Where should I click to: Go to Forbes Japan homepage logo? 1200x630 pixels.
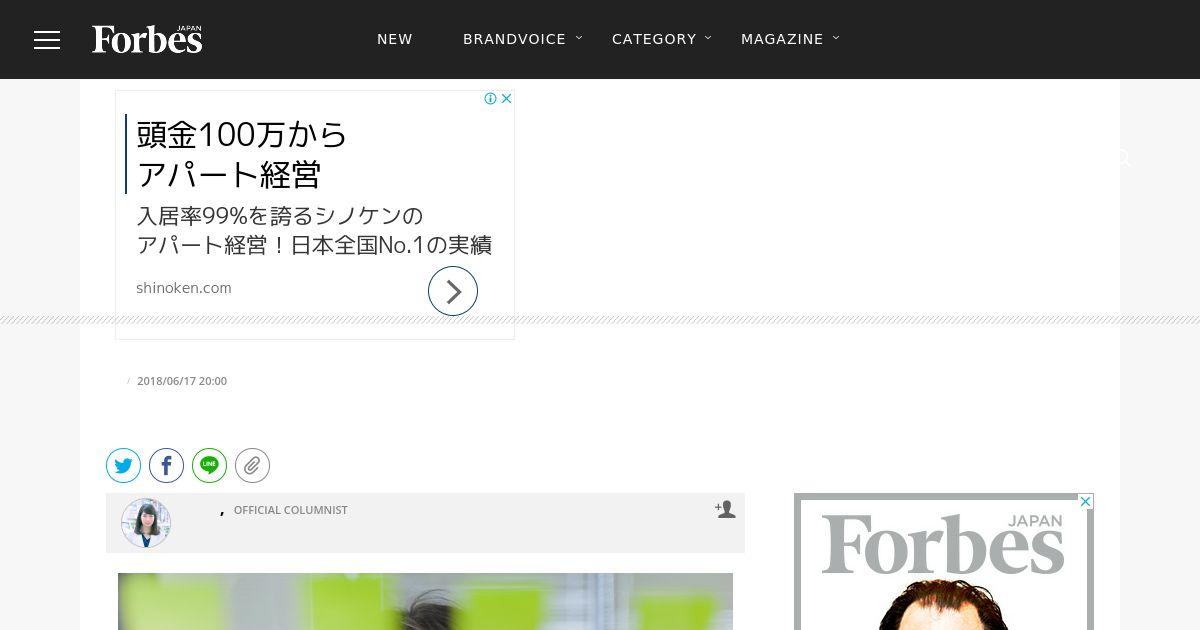coord(147,39)
